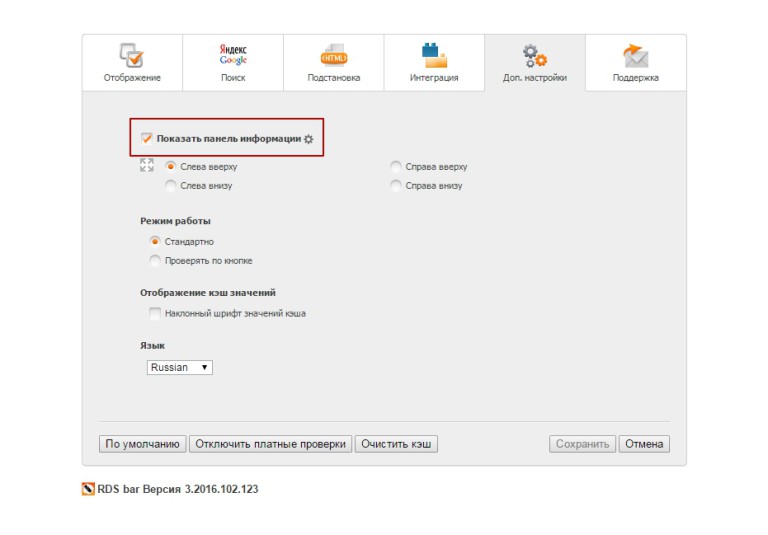Click the RDS bar logo icon
Screen dimensions: 768x535
(x=88, y=490)
